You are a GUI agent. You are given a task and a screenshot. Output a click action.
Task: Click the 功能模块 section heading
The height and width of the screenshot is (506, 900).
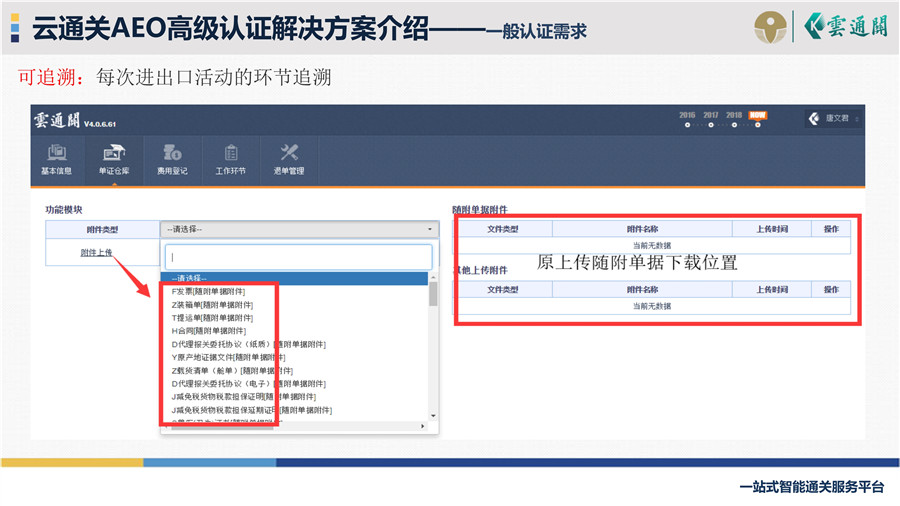click(x=64, y=210)
